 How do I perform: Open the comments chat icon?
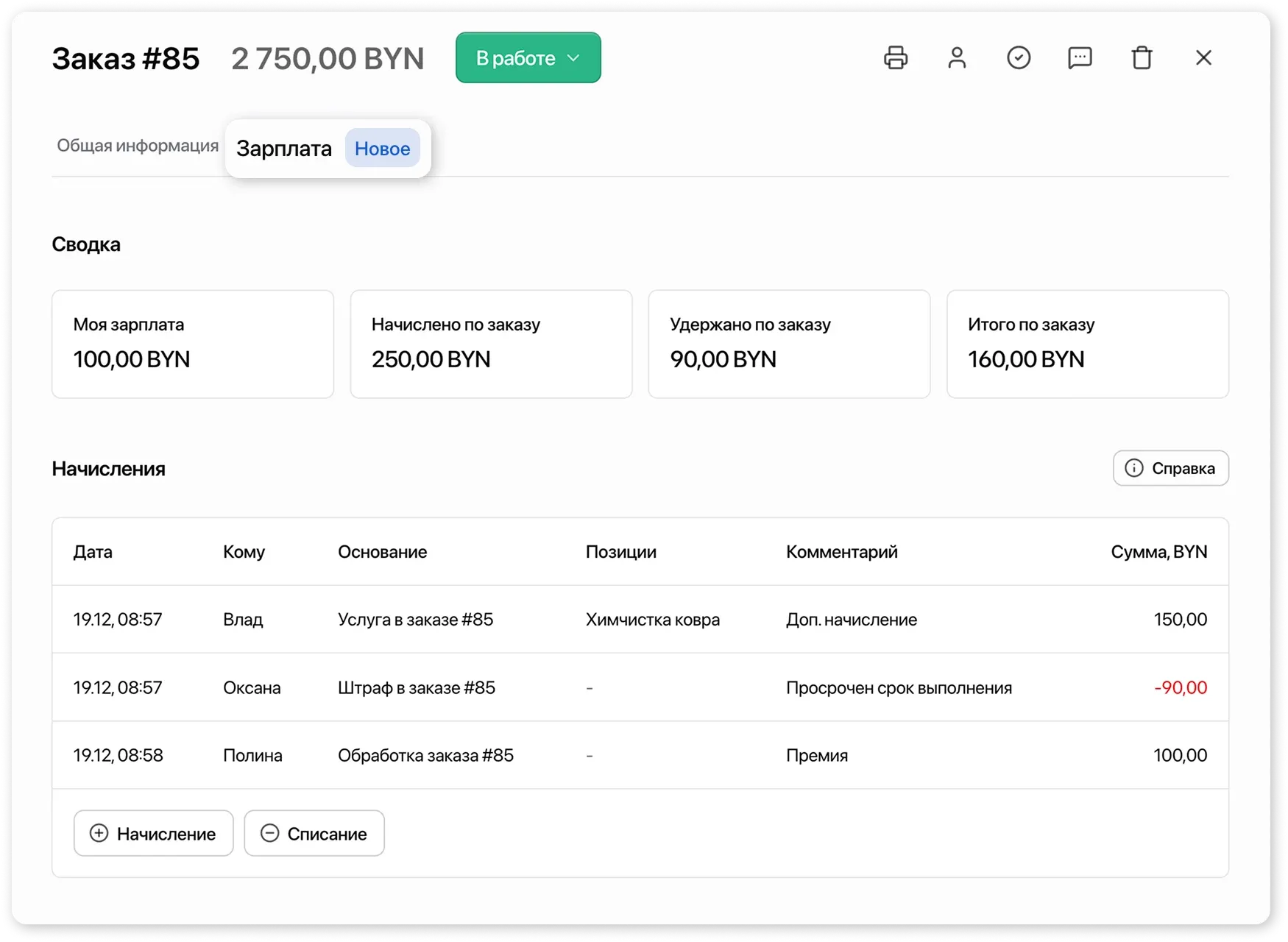point(1080,57)
